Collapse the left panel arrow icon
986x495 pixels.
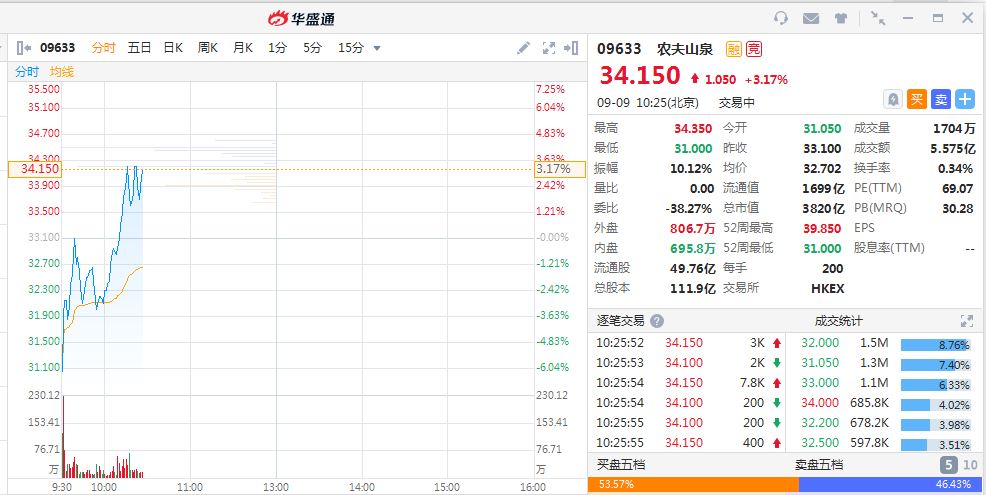coord(22,47)
